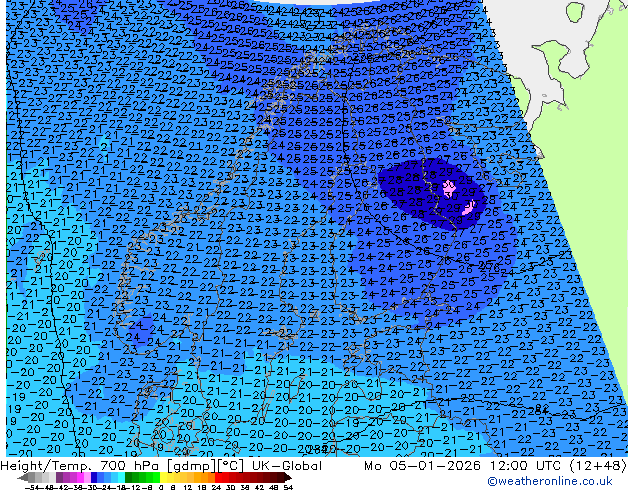The image size is (634, 490).
Task: Pick the dark blue -30 legend swatch
Action: [94, 477]
